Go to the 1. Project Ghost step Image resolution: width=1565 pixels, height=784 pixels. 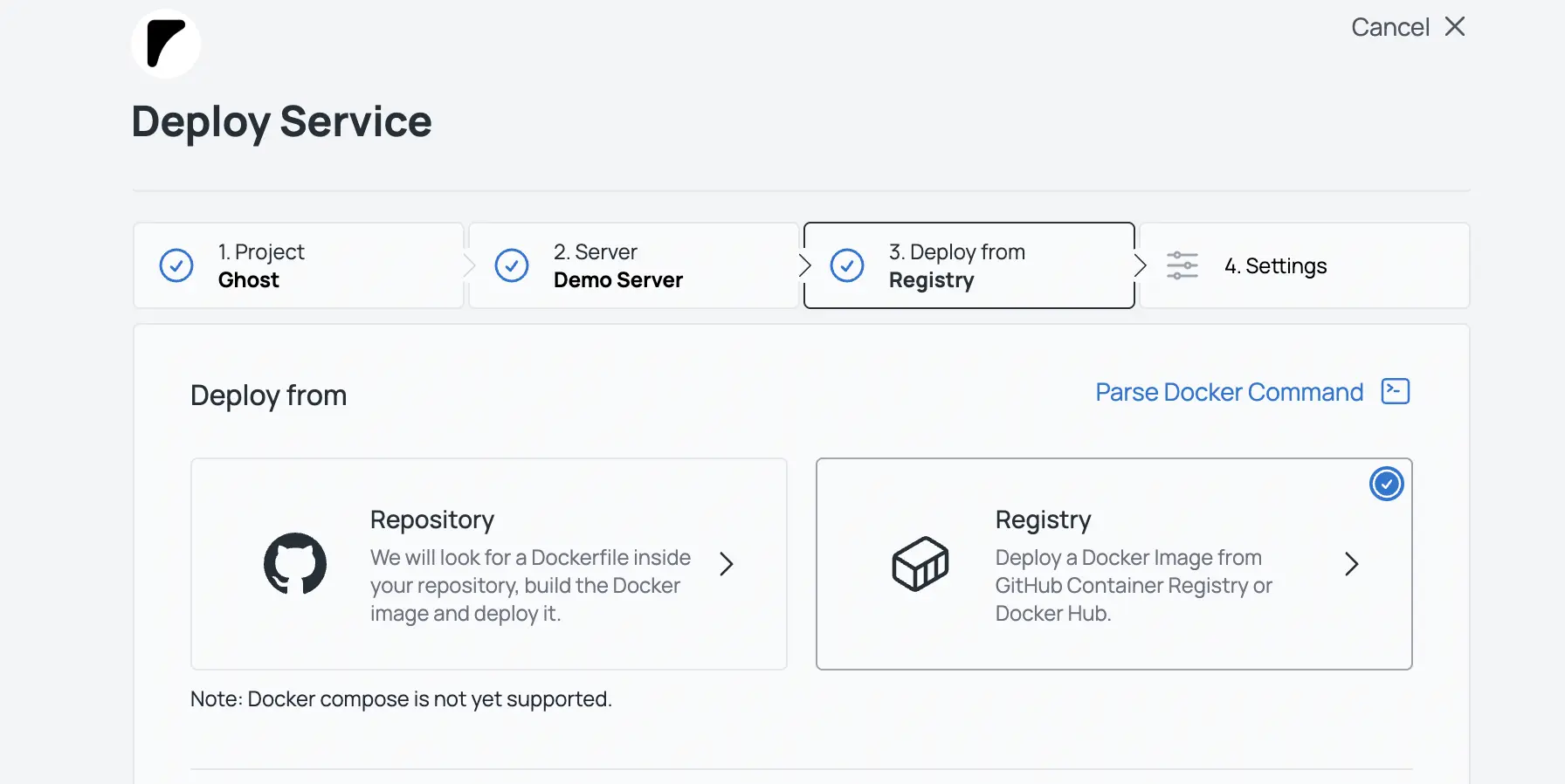(x=297, y=265)
